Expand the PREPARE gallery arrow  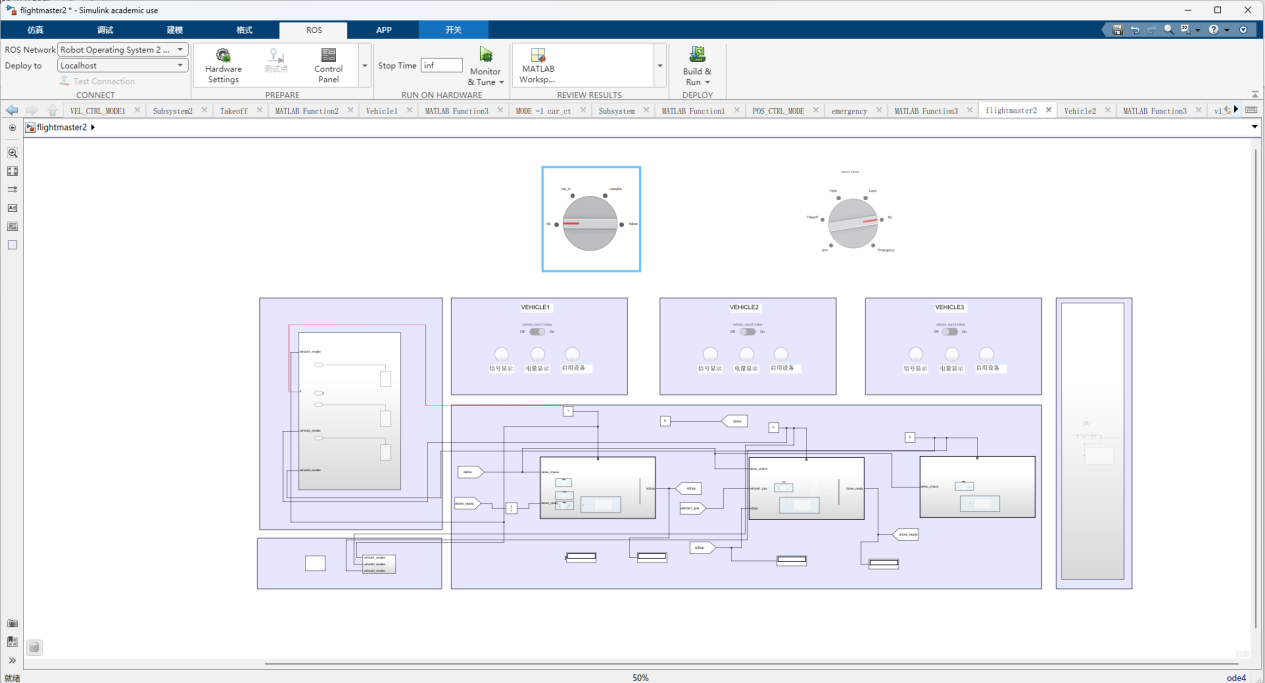(x=364, y=66)
